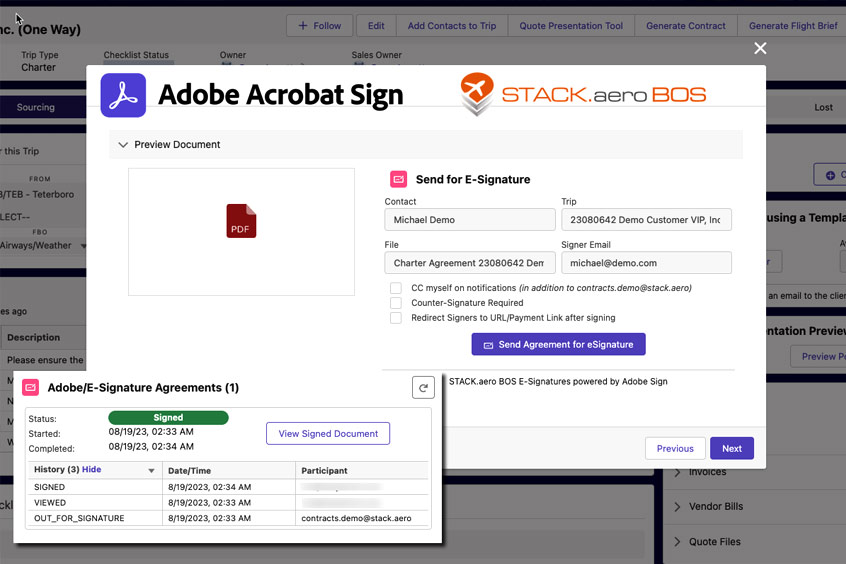Click the STACK.aero BOS airplane logo
Screen dimensions: 846x564
(476, 94)
